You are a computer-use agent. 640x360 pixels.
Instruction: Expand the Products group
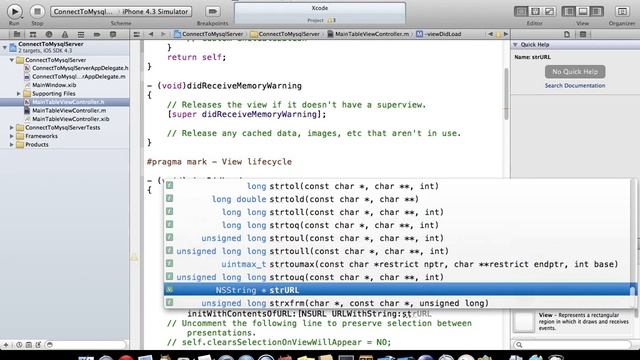click(x=12, y=144)
